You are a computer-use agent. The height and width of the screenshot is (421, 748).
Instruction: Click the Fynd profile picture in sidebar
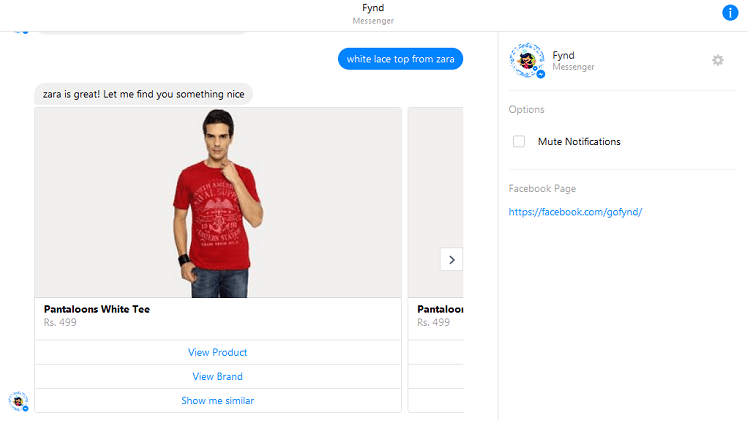pyautogui.click(x=526, y=61)
